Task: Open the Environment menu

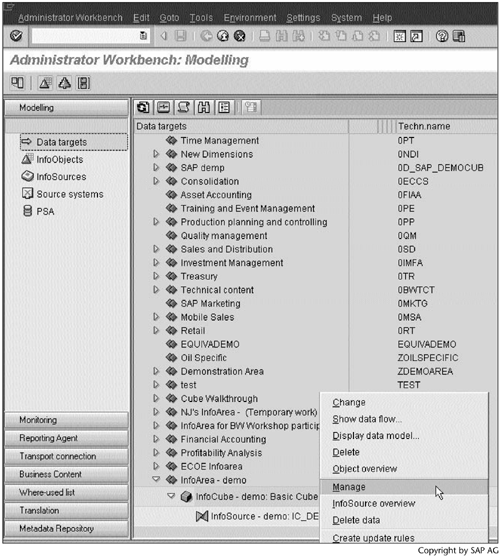Action: [250, 17]
